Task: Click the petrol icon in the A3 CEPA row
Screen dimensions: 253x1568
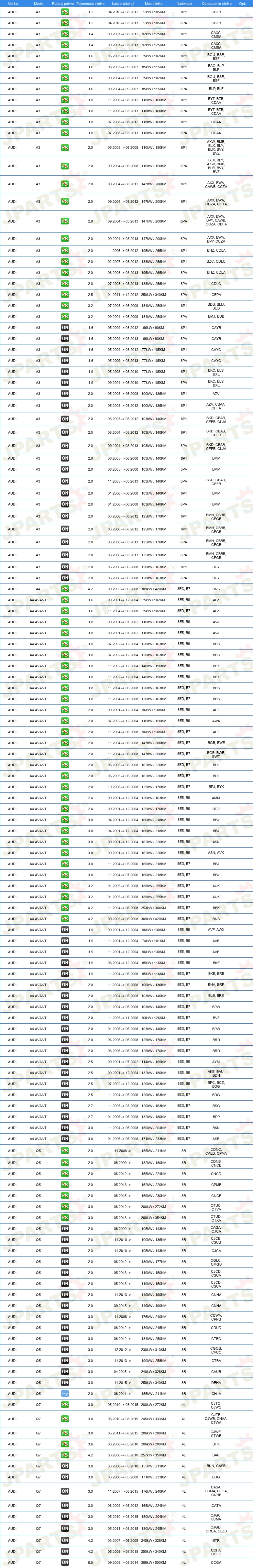Action: (x=64, y=295)
